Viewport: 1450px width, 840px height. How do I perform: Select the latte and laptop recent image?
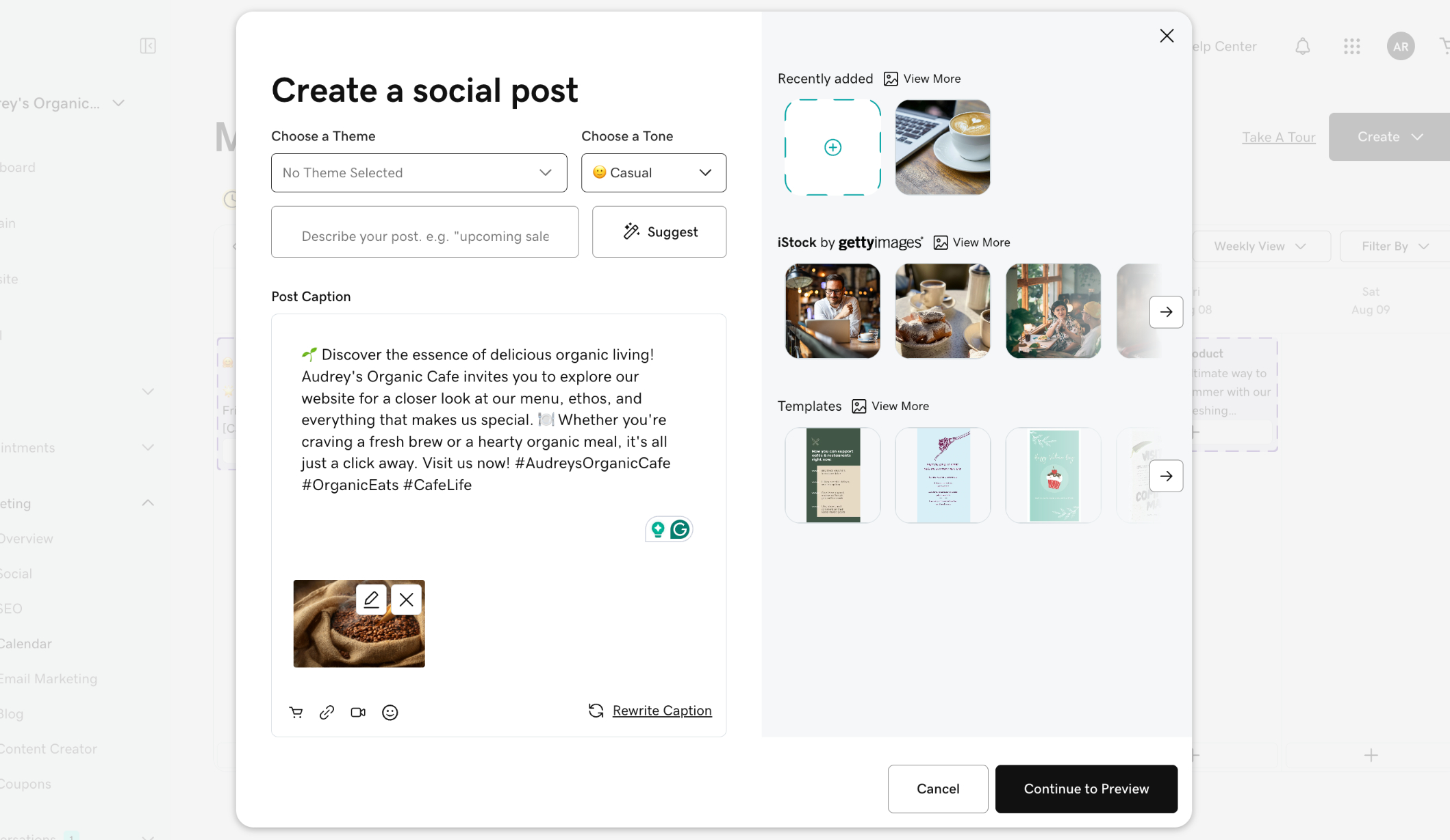pyautogui.click(x=943, y=147)
